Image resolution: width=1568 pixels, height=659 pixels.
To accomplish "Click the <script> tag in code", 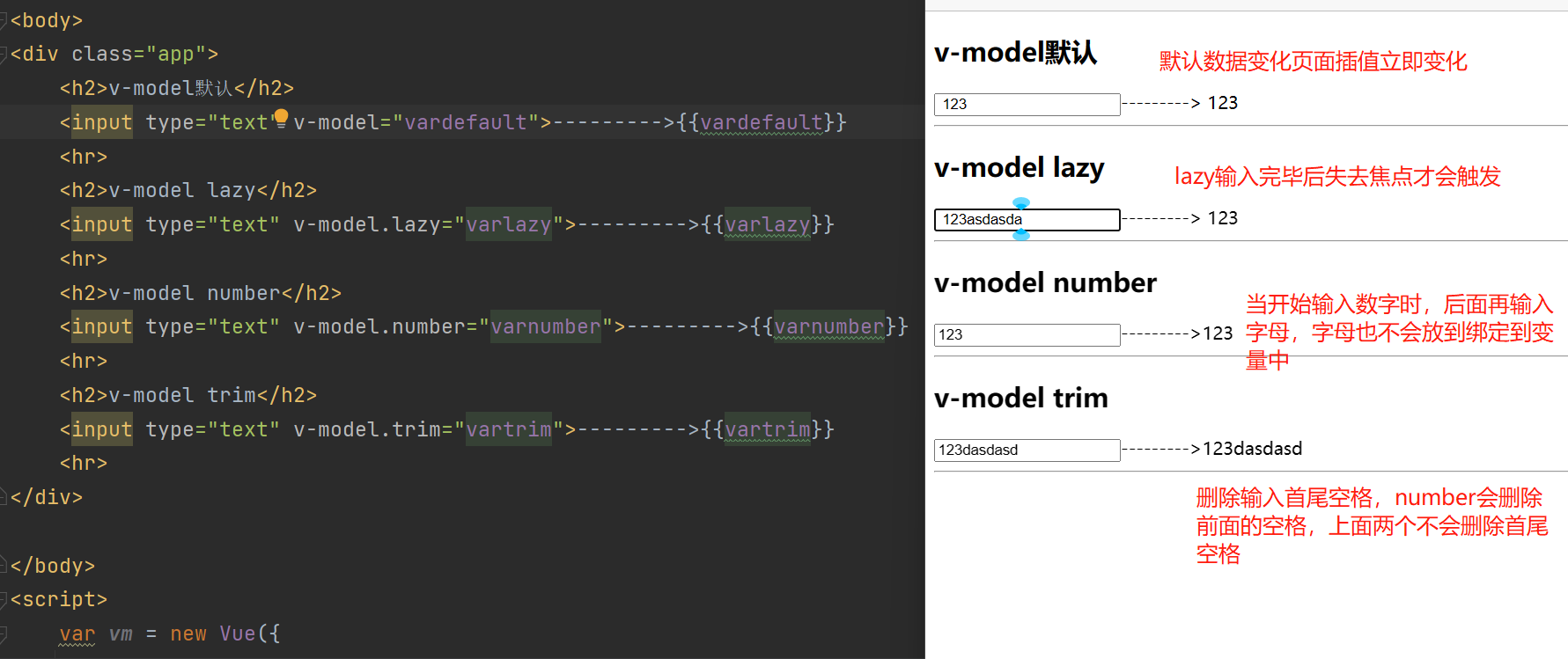I will [59, 600].
